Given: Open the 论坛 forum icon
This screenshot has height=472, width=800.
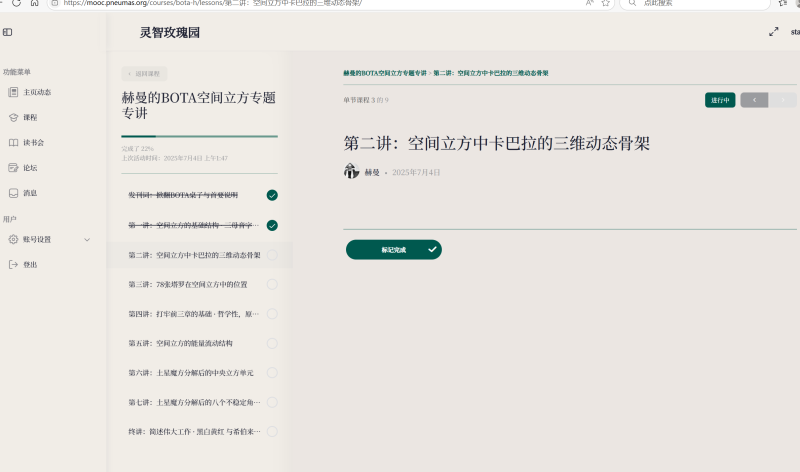Looking at the screenshot, I should tap(13, 167).
